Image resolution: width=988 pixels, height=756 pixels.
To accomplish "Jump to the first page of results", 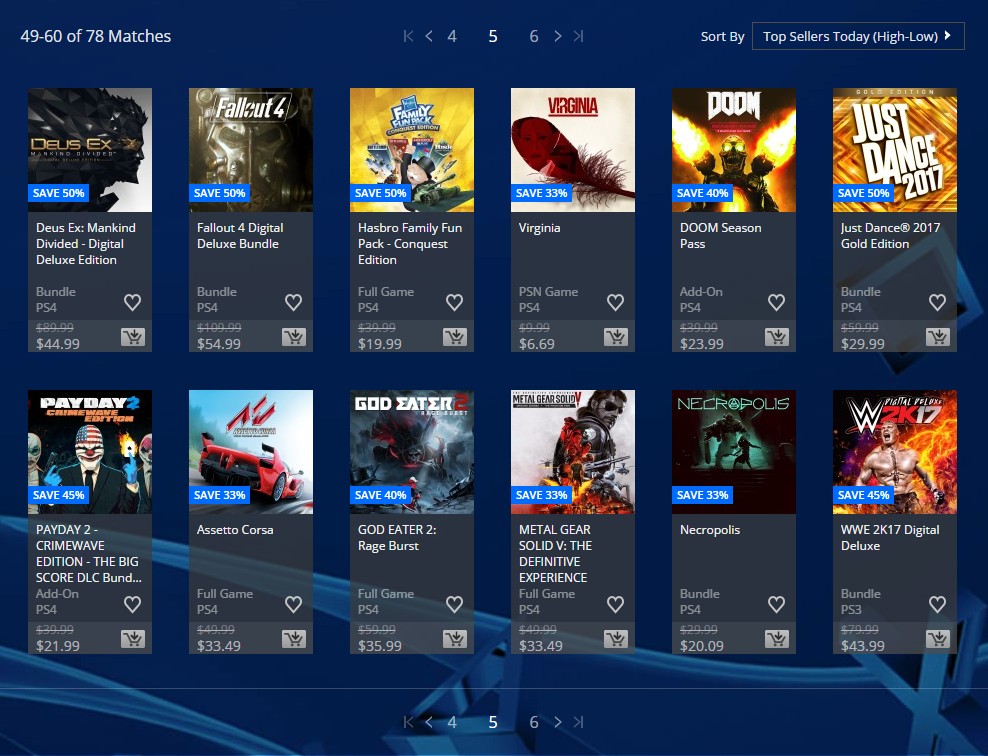I will coord(407,35).
